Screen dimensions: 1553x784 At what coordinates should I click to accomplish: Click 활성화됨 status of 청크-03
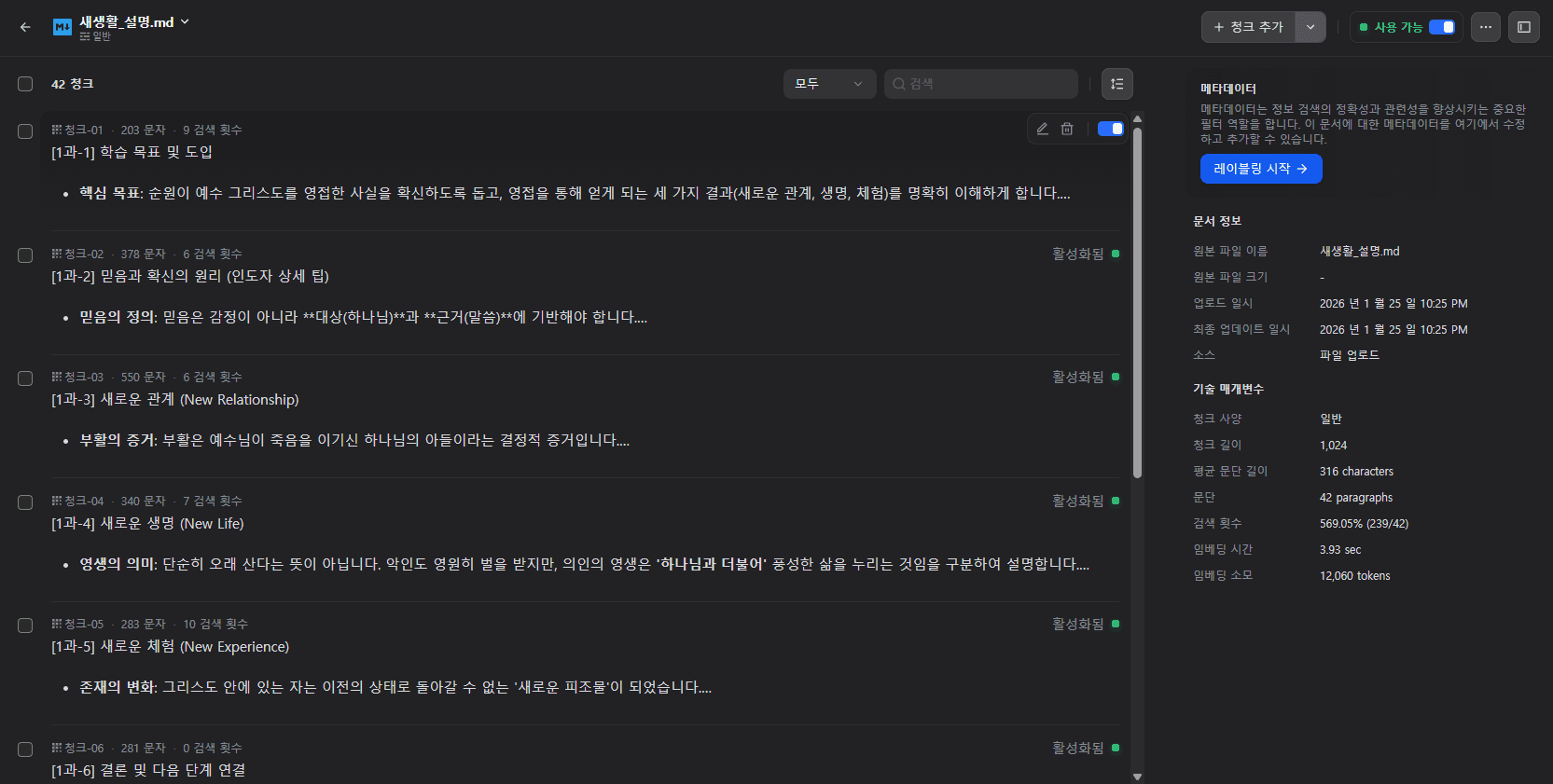[1086, 377]
